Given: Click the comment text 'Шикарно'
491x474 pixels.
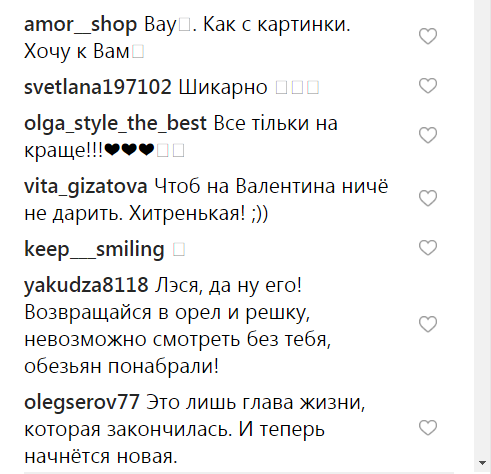Looking at the screenshot, I should tap(223, 87).
